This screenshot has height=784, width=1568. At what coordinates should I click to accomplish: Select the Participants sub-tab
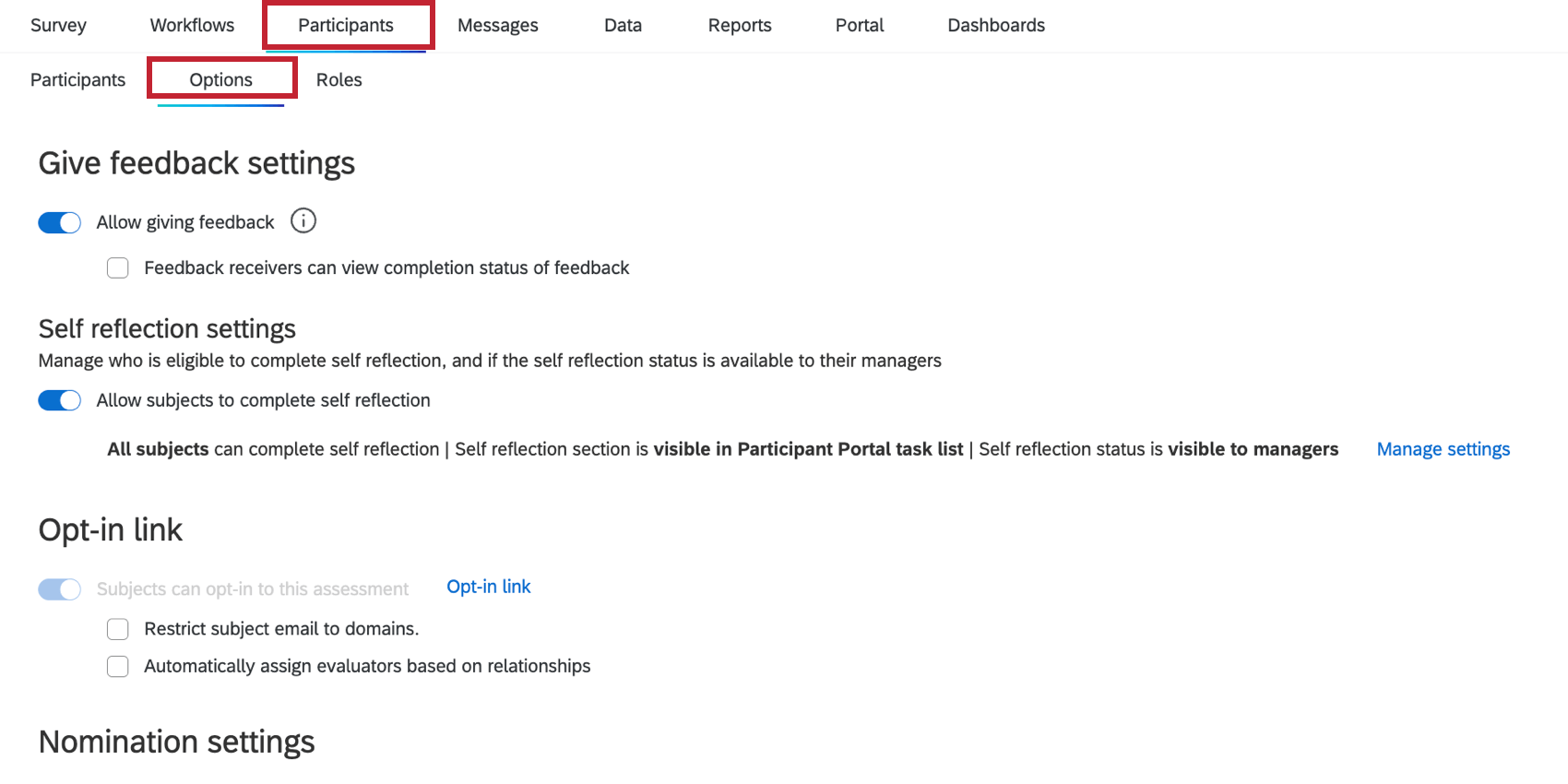(x=77, y=79)
